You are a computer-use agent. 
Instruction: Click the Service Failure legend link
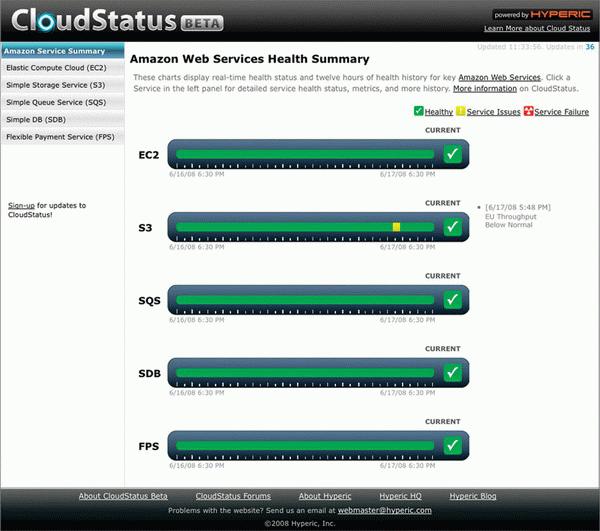click(x=561, y=112)
